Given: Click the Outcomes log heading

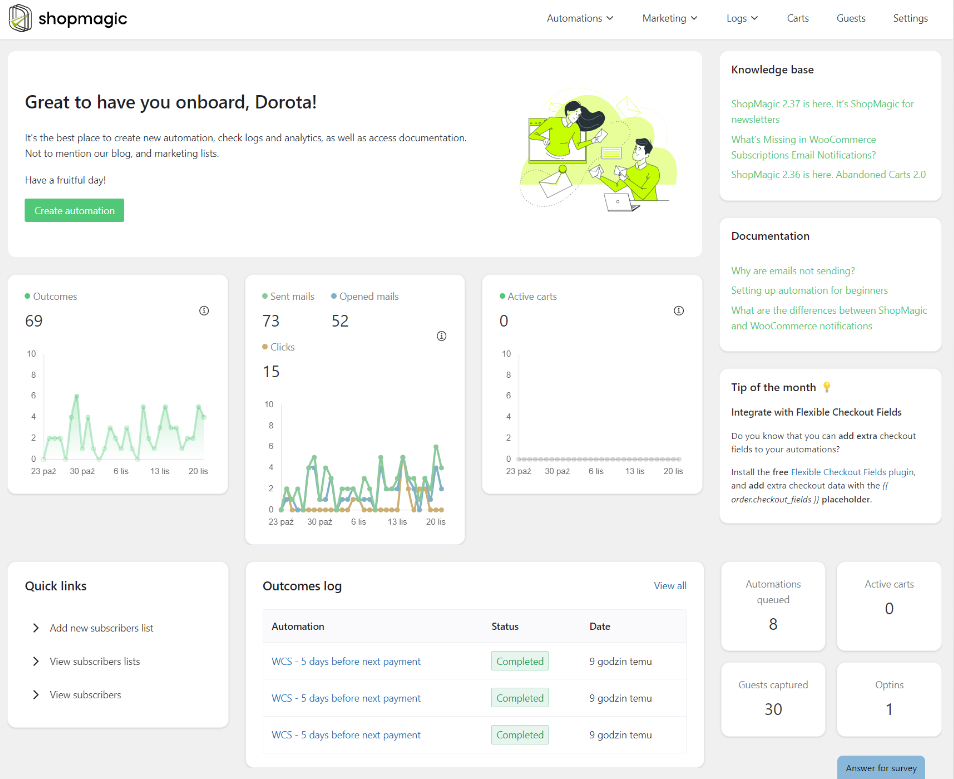Looking at the screenshot, I should tap(302, 586).
